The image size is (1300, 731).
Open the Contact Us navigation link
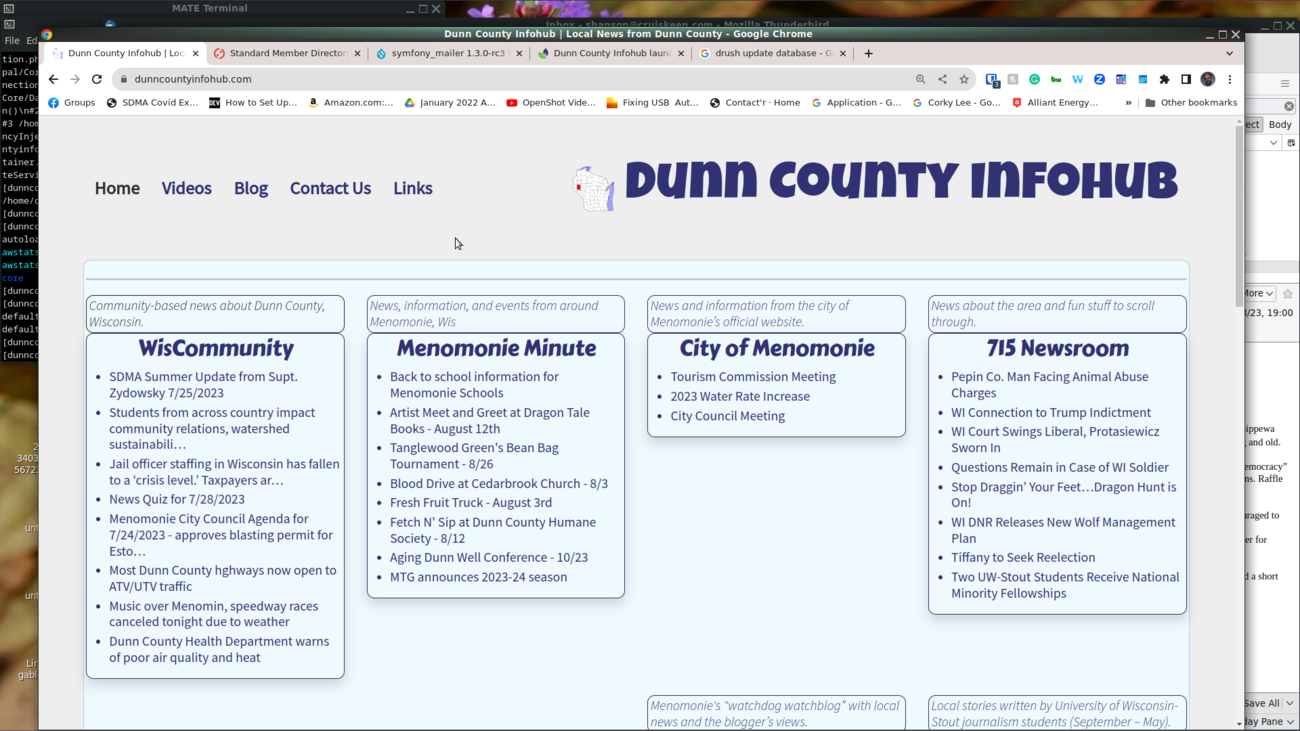click(330, 188)
